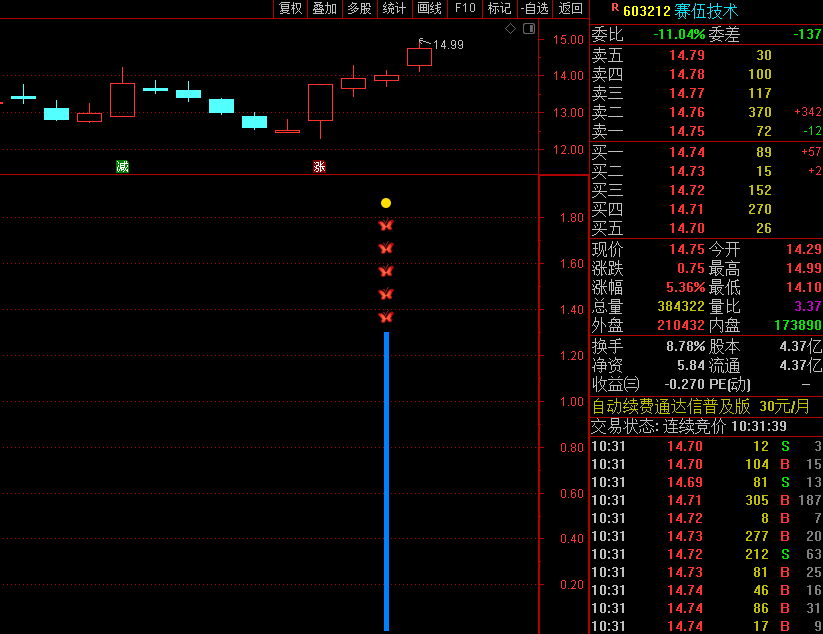823x634 pixels.
Task: Open the 多股 multi-stock view
Action: pos(359,9)
